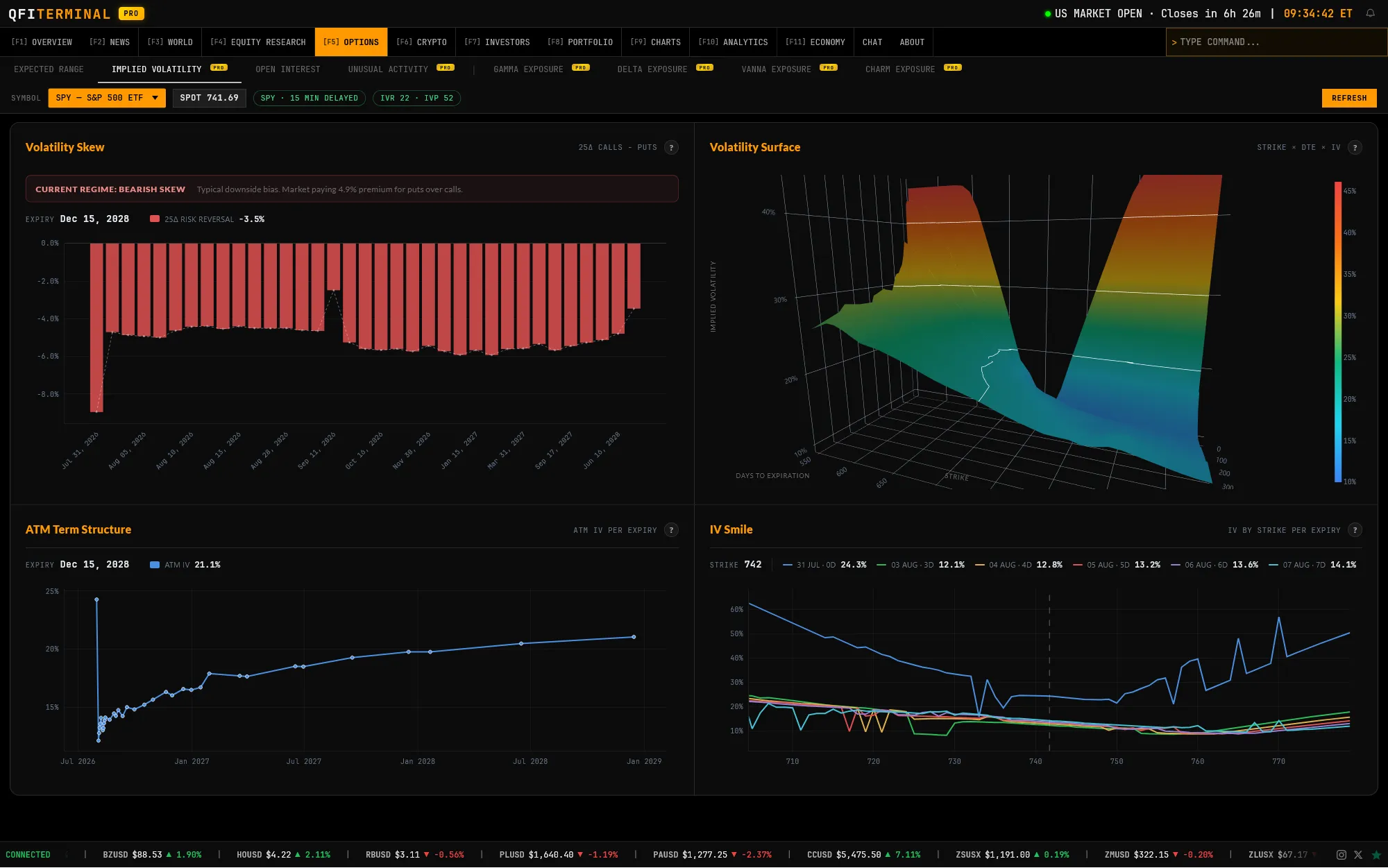Go to F2 News menu
This screenshot has height=868, width=1388.
[110, 42]
